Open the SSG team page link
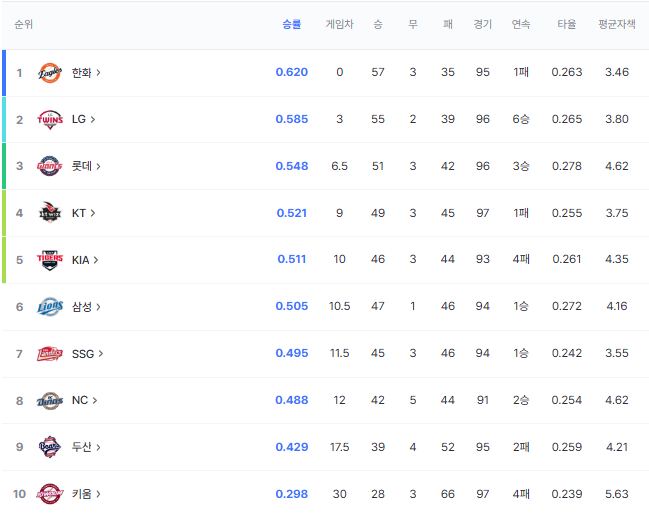This screenshot has width=649, height=515. pos(87,354)
